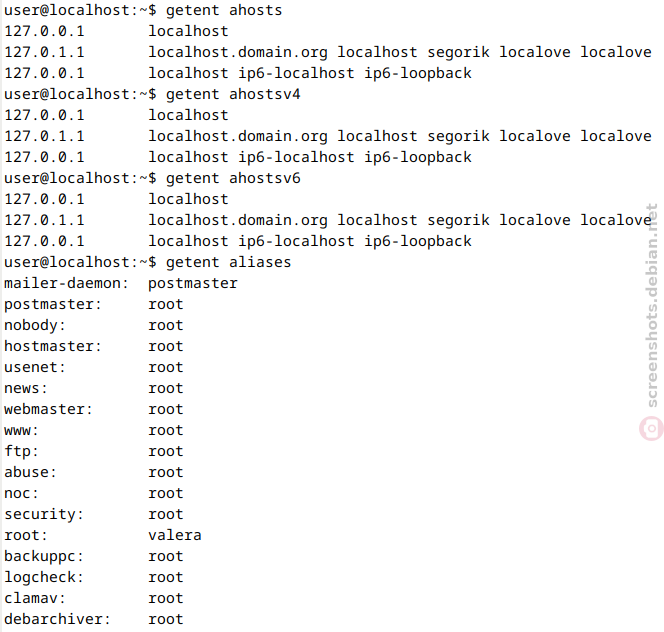
Task: Click the 'hostmaster:' alias entry
Action: point(53,346)
